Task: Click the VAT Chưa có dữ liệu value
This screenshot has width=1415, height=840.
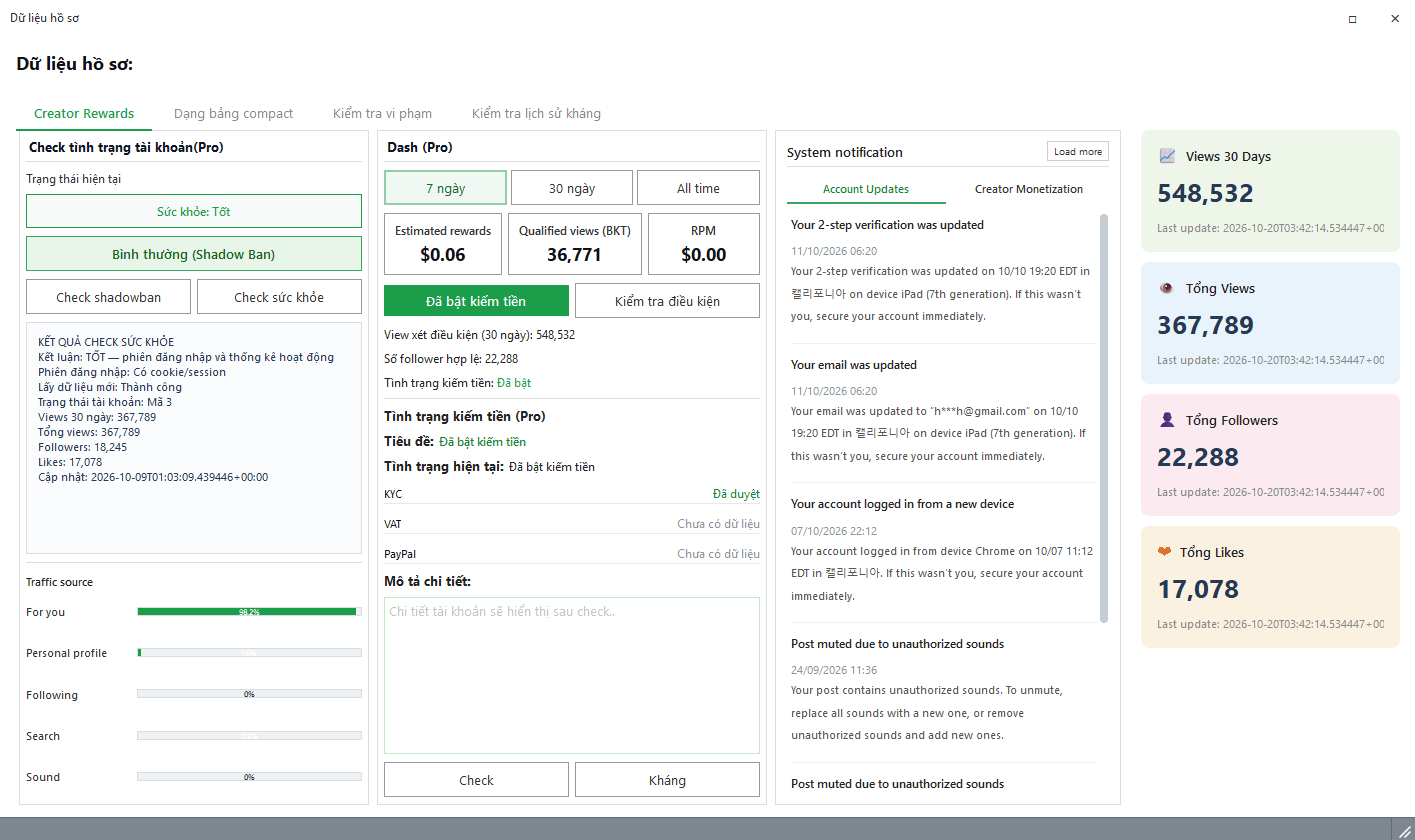Action: [x=718, y=524]
